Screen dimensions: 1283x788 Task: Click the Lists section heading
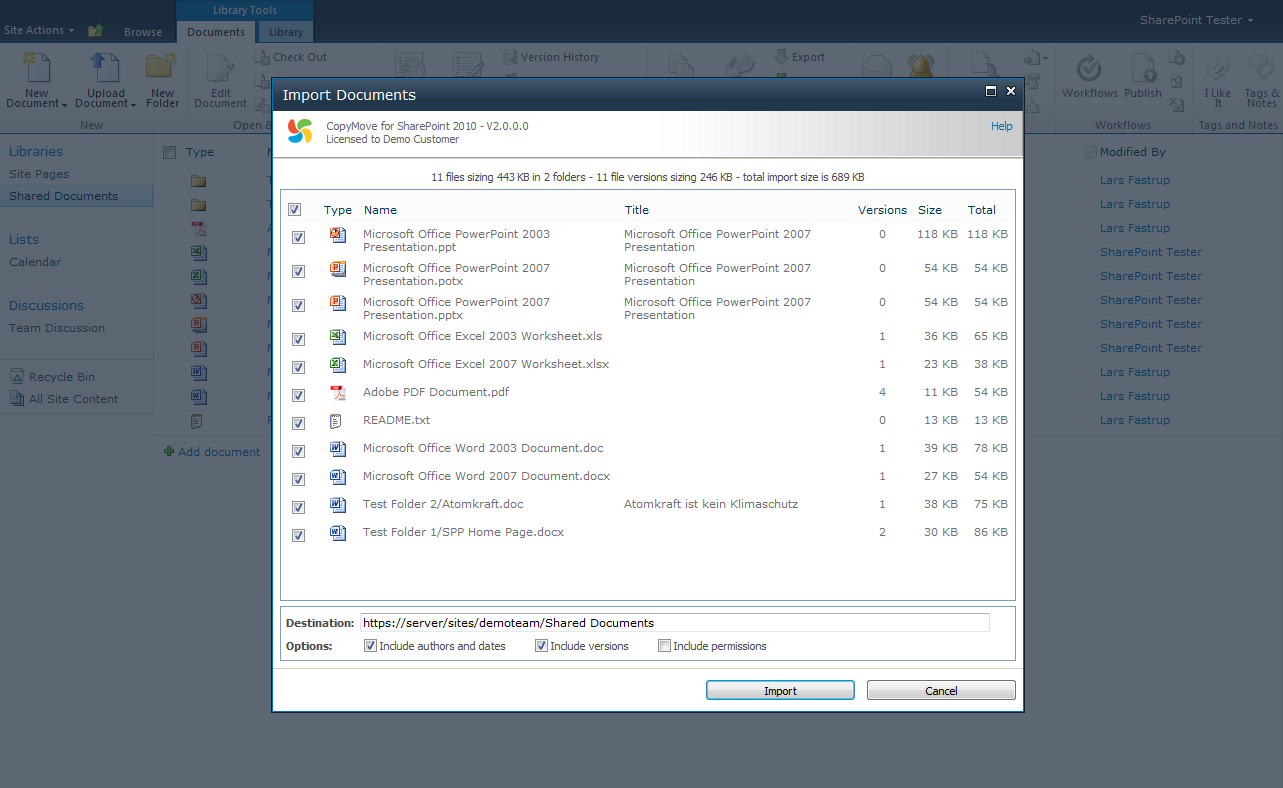tap(24, 240)
